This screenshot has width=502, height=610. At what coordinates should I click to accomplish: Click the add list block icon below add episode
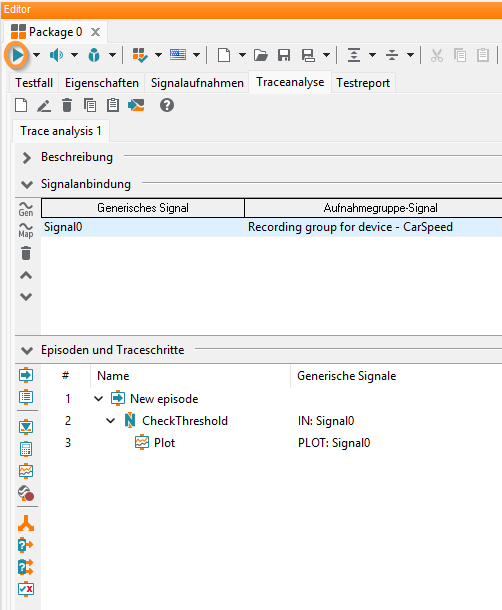point(26,397)
